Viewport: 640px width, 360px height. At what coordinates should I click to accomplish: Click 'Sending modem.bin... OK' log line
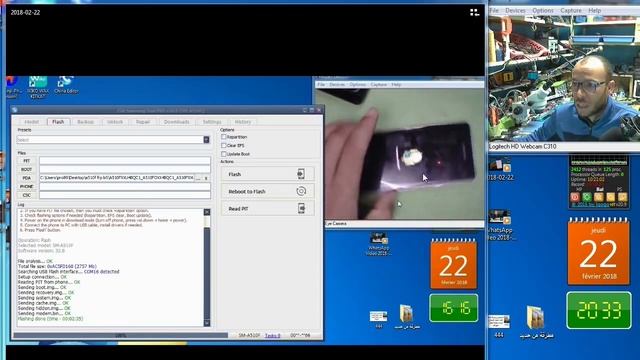(44, 313)
